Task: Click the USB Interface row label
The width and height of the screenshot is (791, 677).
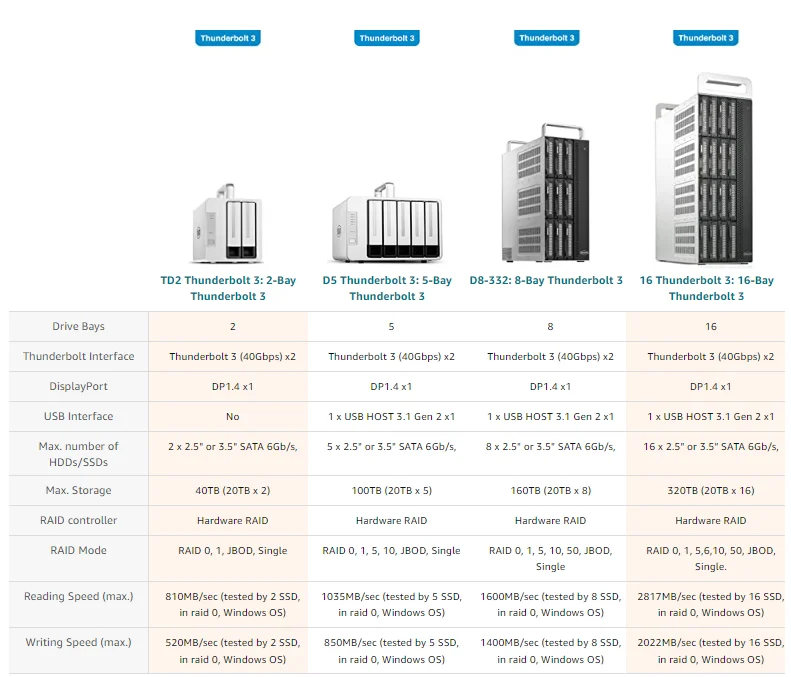Action: 79,416
